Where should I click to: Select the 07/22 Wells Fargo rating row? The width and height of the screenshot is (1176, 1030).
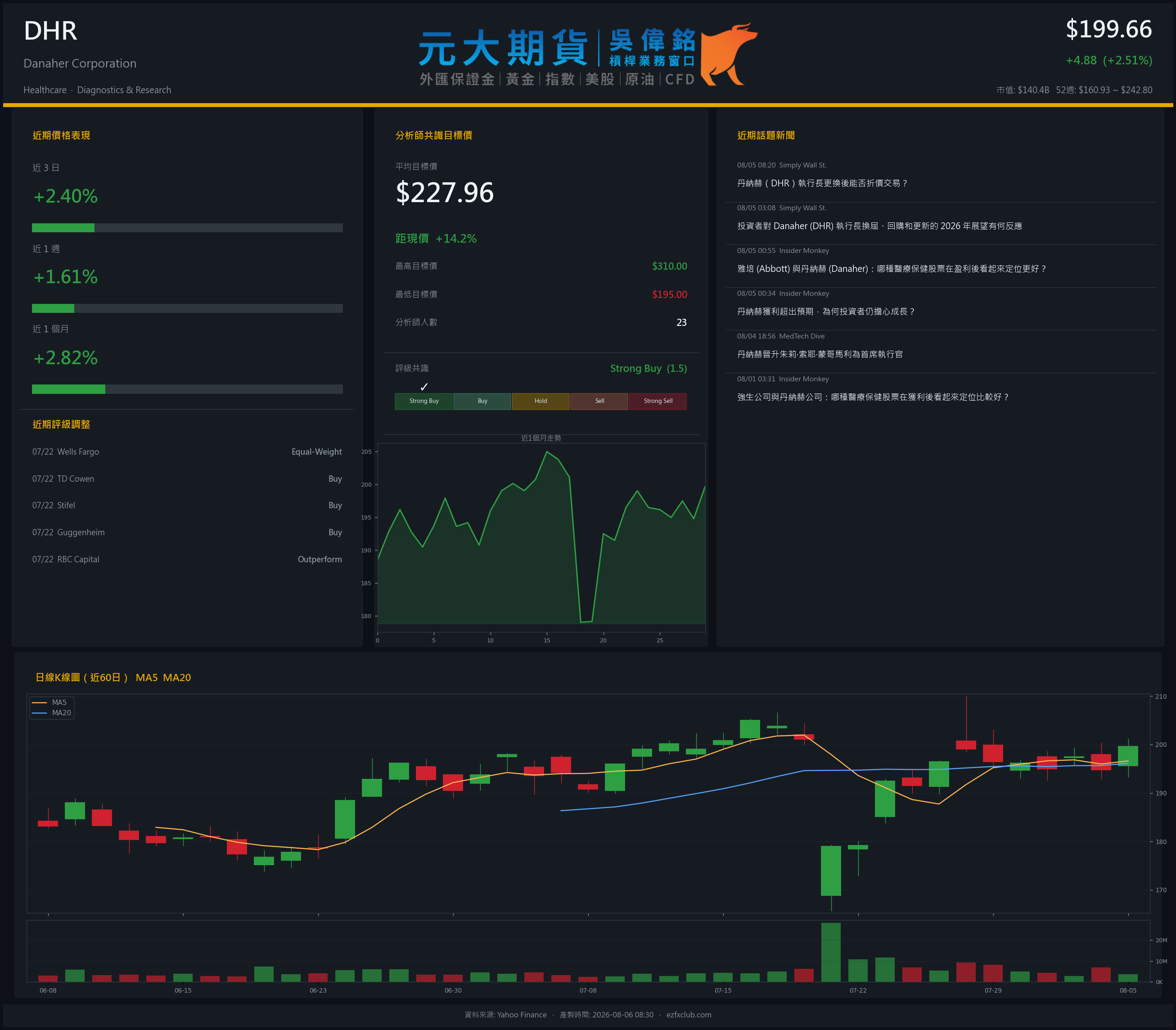point(187,452)
